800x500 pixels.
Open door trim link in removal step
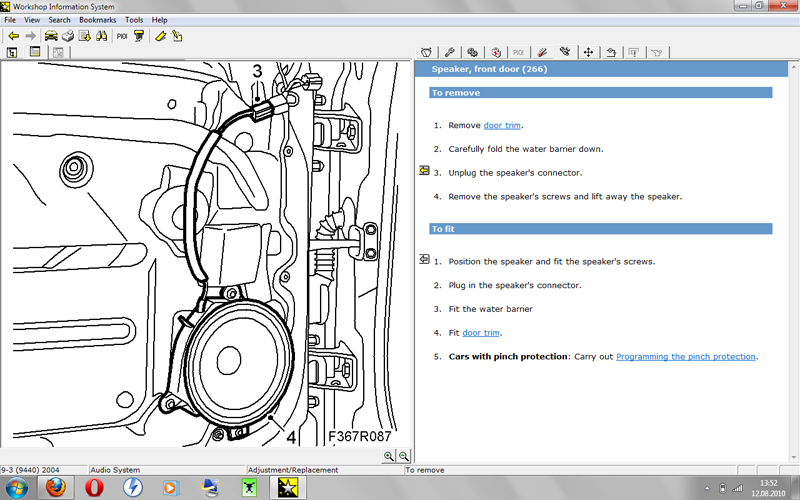coord(502,125)
